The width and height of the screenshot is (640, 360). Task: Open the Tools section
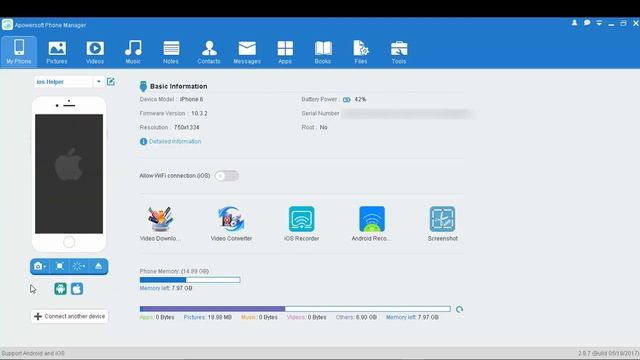point(399,52)
